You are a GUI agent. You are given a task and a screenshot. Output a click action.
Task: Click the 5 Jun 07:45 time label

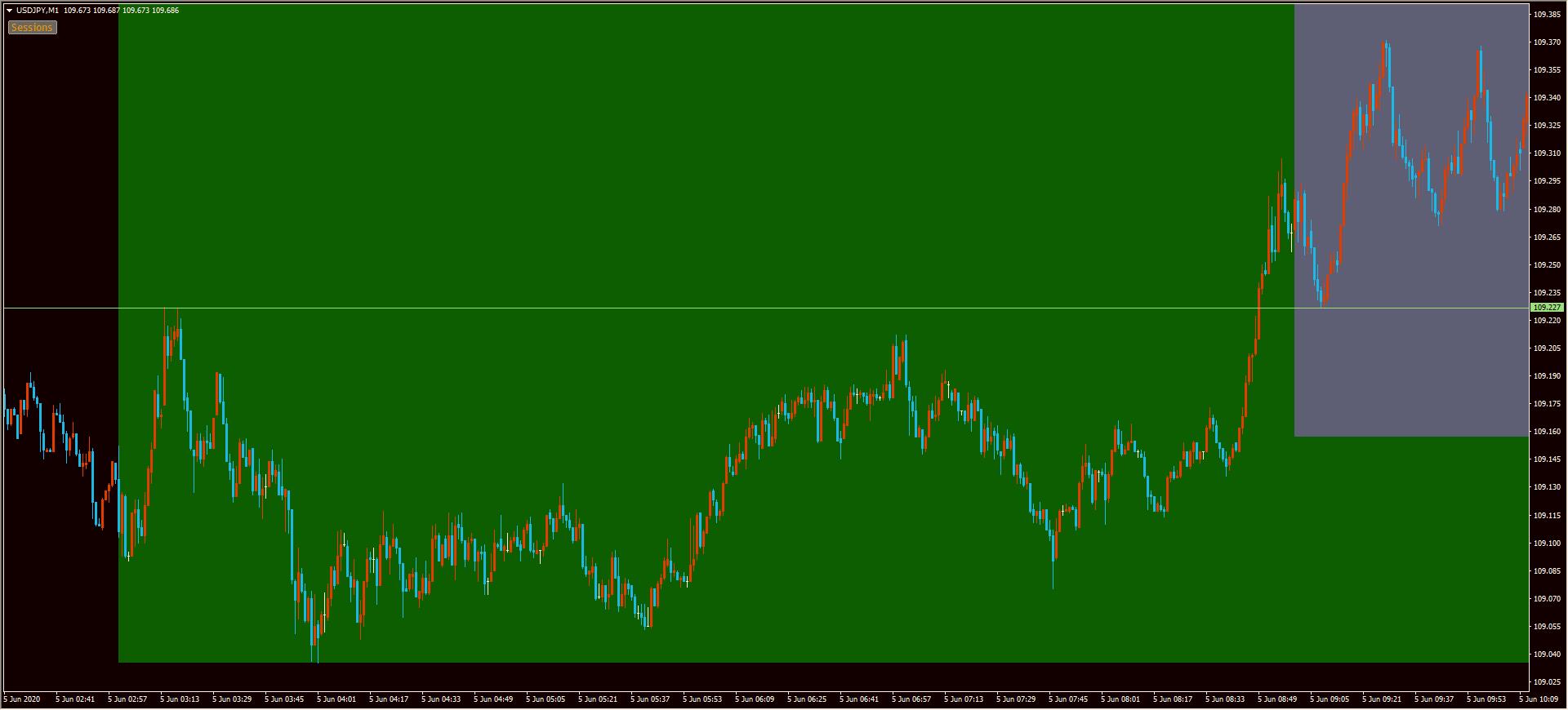point(1068,699)
